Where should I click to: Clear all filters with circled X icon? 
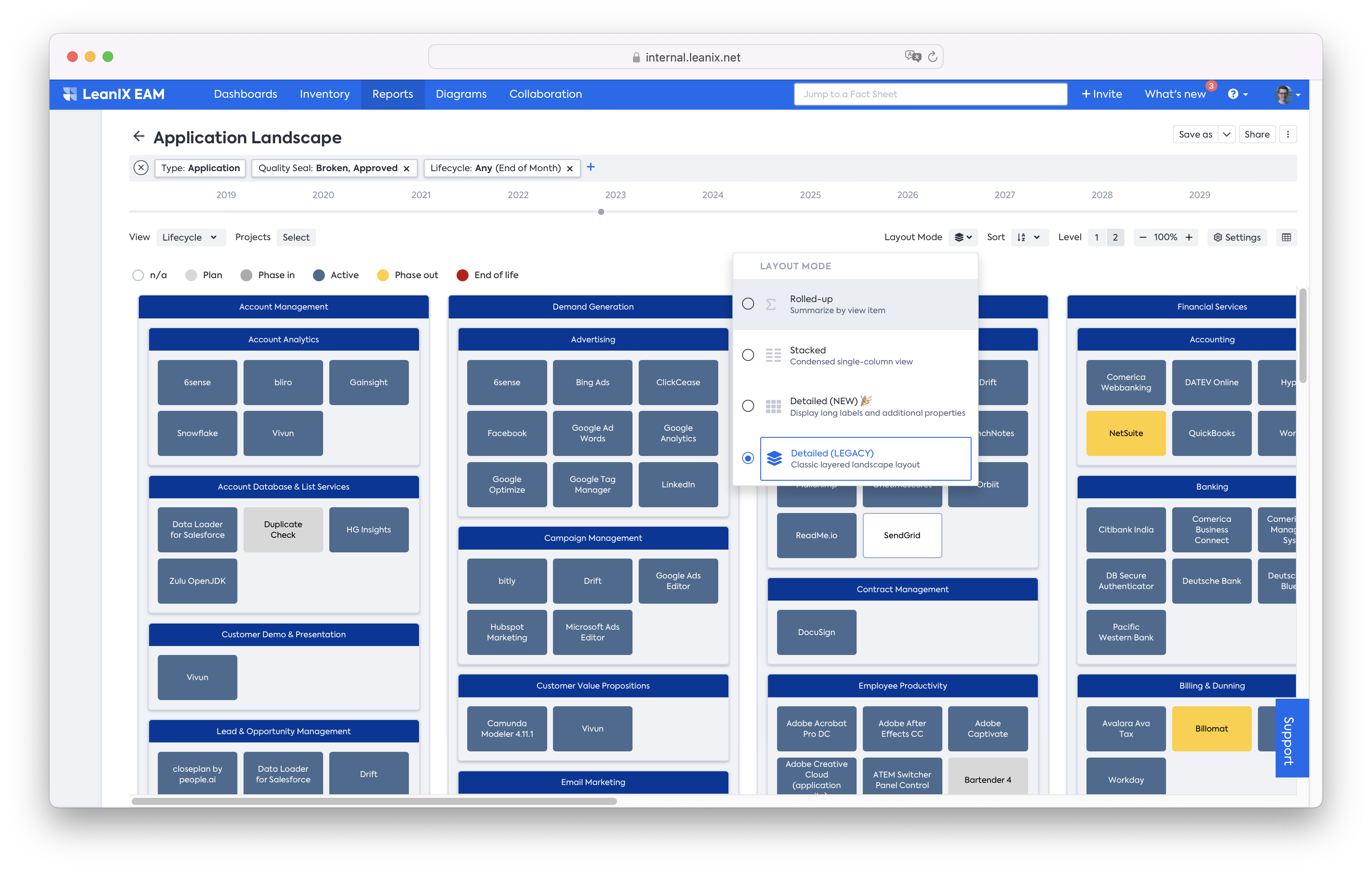(x=141, y=168)
